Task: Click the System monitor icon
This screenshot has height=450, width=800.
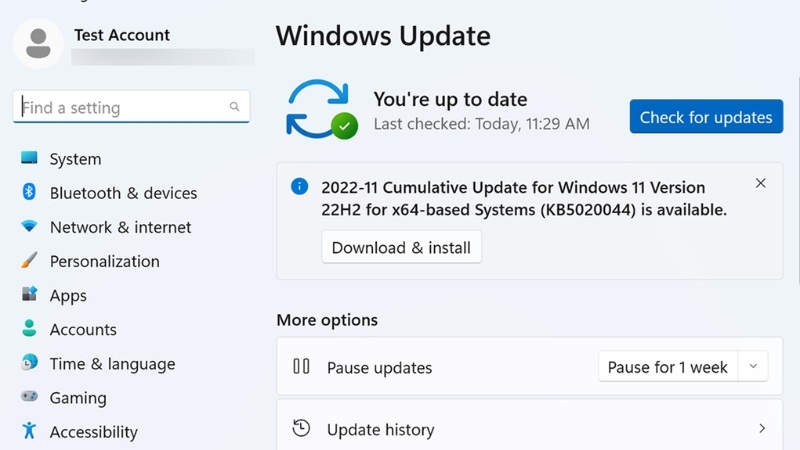Action: [x=29, y=158]
